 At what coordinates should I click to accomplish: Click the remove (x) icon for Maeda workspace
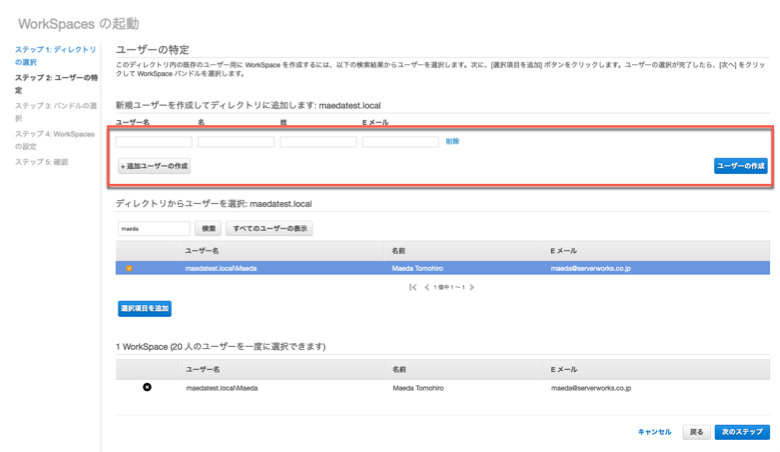[147, 387]
